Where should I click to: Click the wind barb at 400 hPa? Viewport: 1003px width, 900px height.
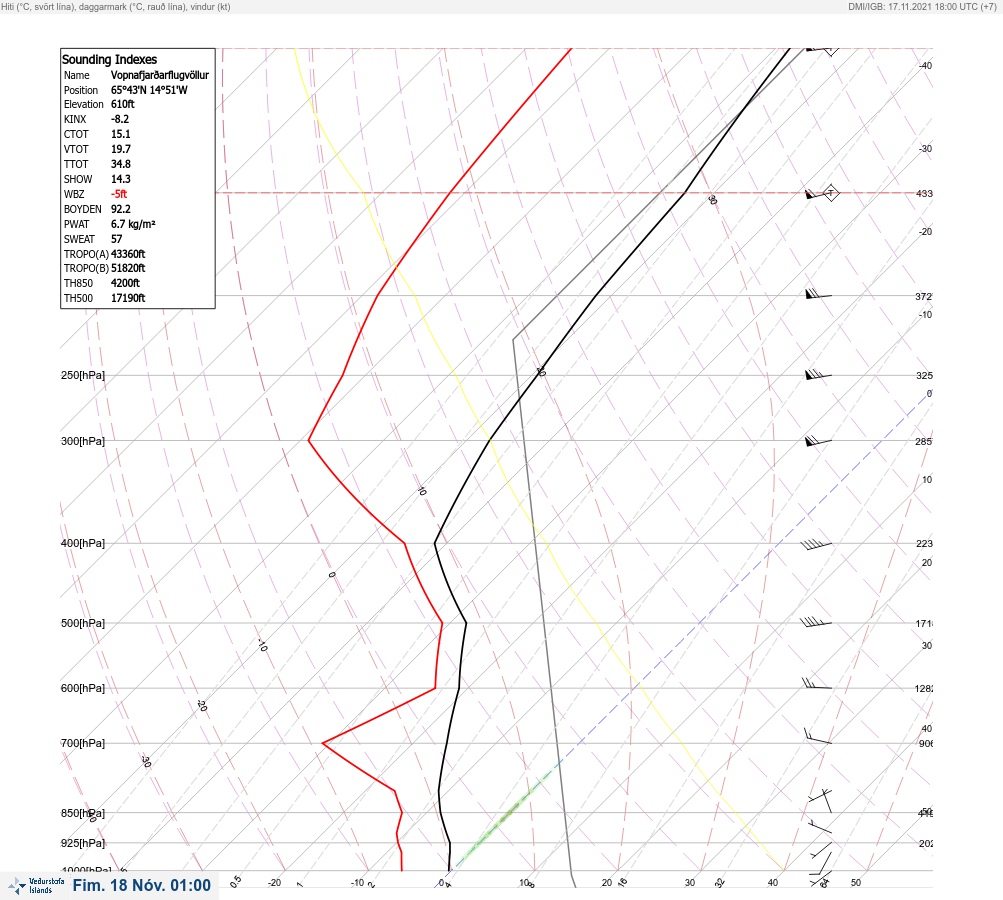(x=816, y=544)
